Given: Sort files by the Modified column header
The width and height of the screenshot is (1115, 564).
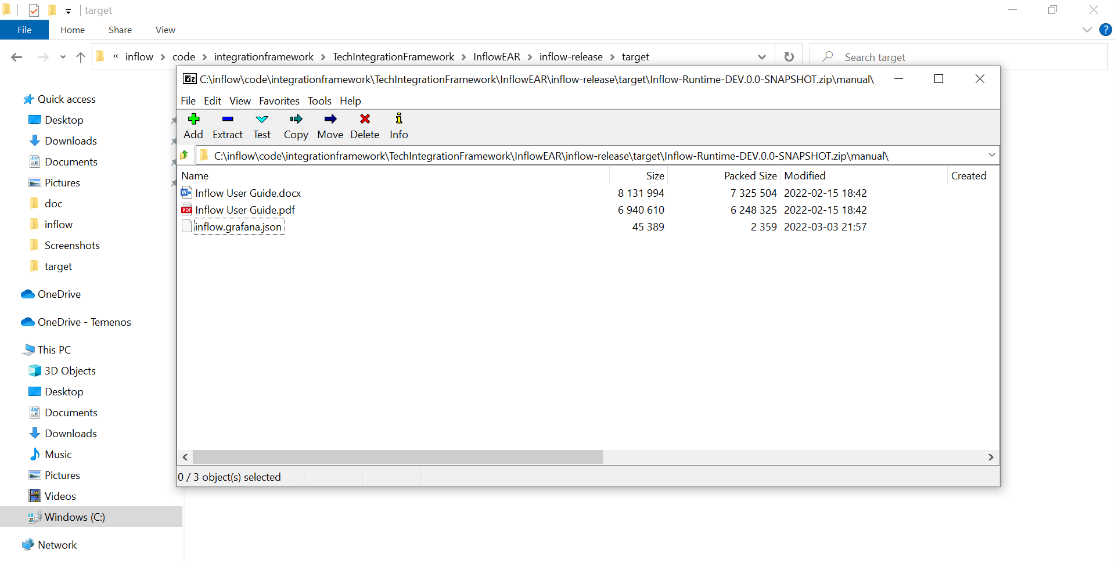Looking at the screenshot, I should pos(805,176).
